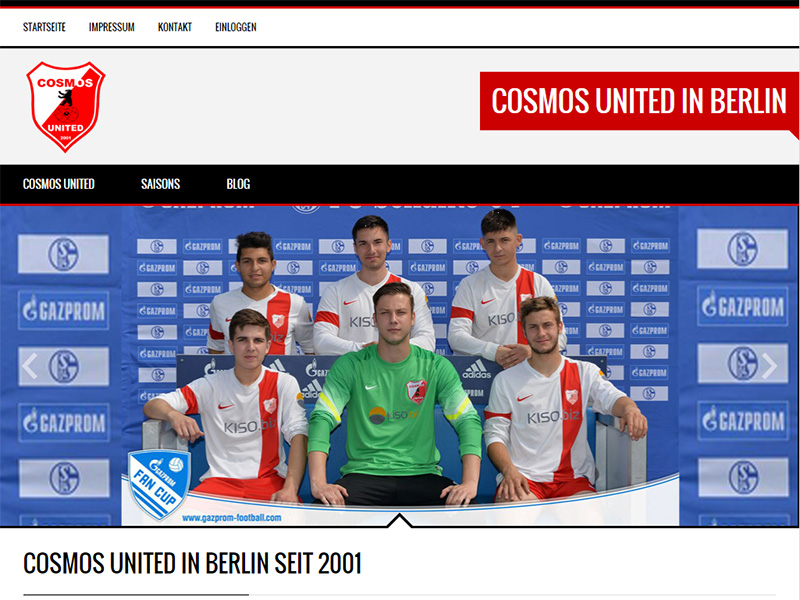Screen dimensions: 800x600
Task: Open the Blog menu item
Action: (238, 184)
